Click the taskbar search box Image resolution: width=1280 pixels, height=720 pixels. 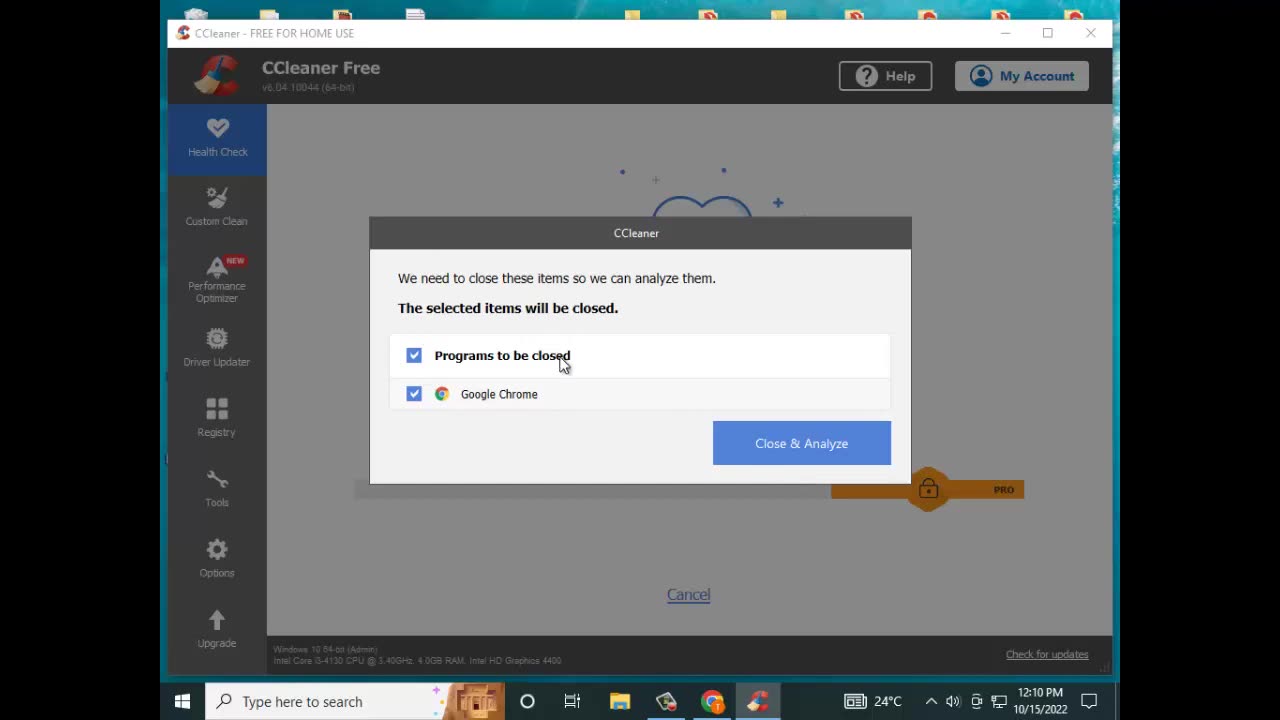354,701
